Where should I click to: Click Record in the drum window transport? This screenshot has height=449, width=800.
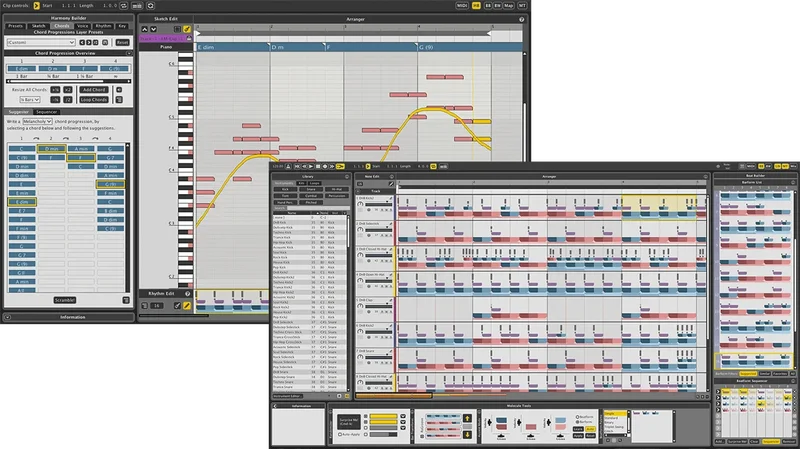click(x=324, y=166)
